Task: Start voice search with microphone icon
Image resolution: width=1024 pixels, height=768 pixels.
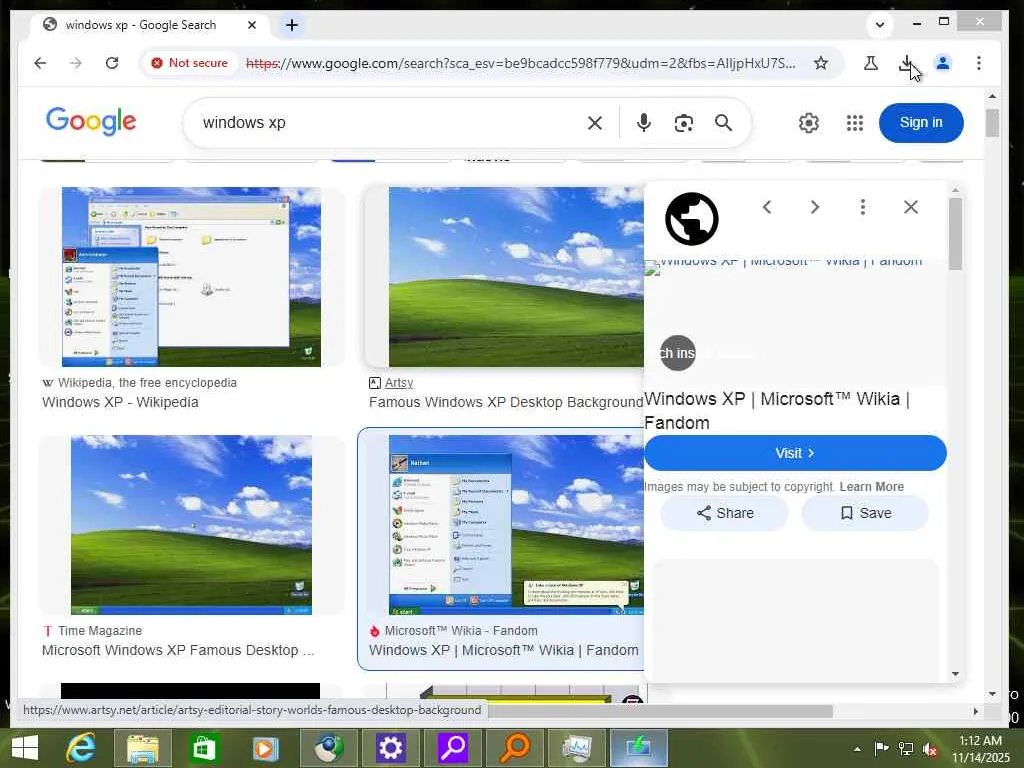Action: pyautogui.click(x=643, y=123)
